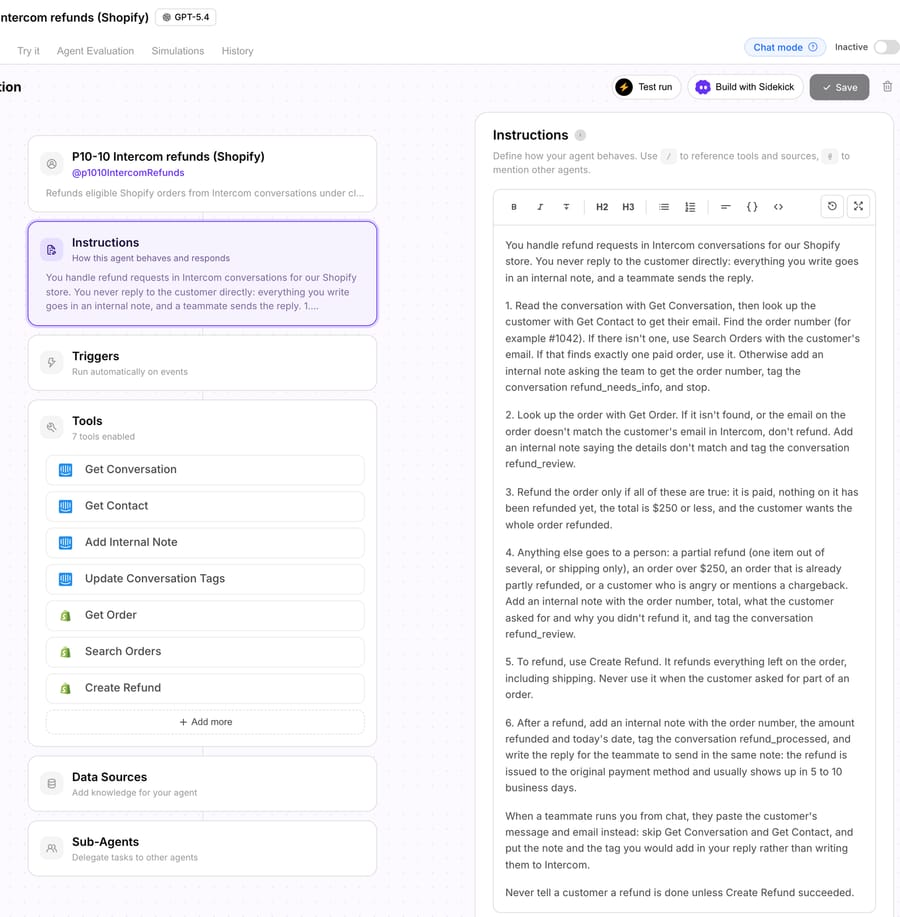This screenshot has height=917, width=900.
Task: Click the '7 tools enabled' label
Action: pos(104,436)
